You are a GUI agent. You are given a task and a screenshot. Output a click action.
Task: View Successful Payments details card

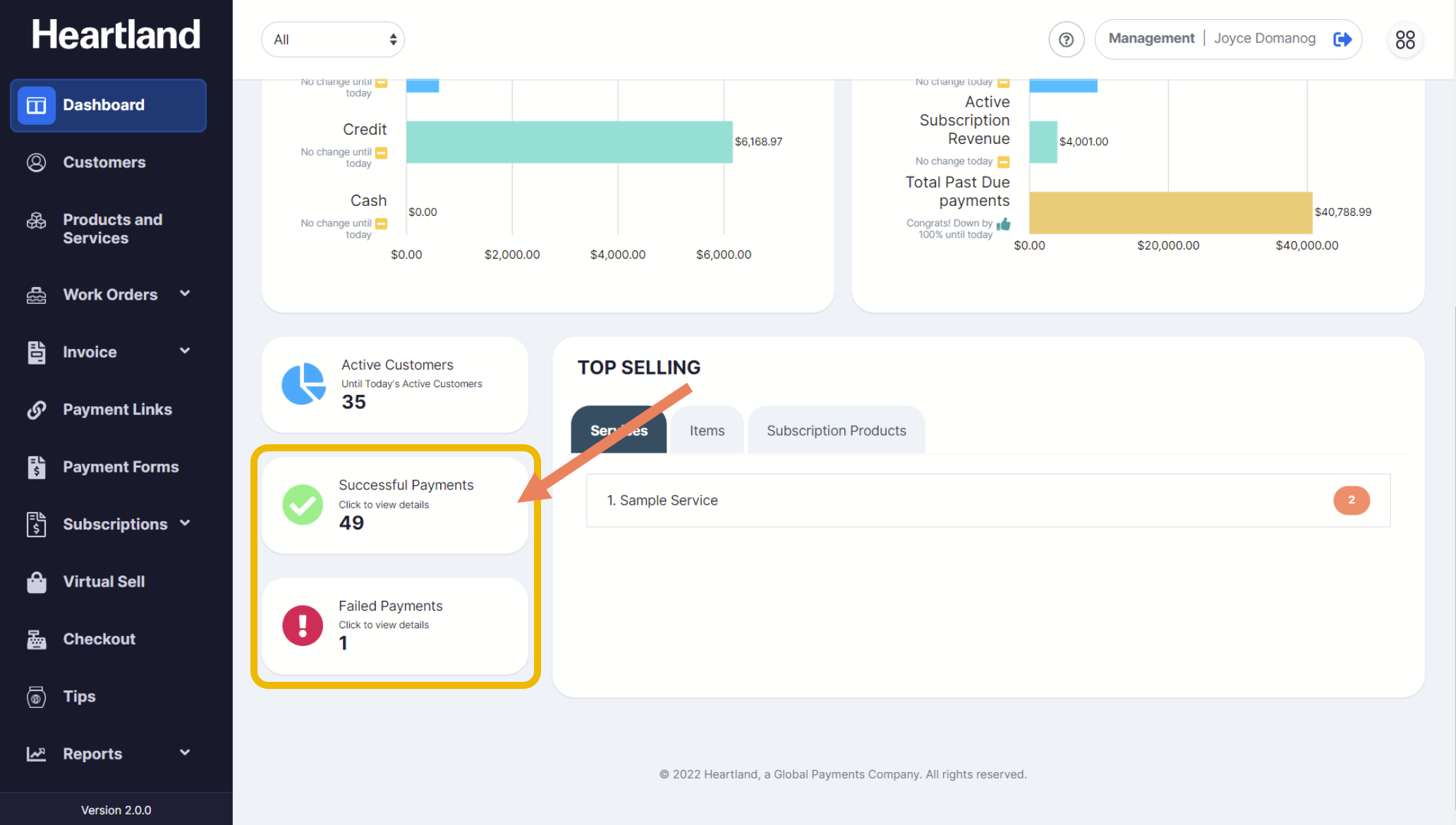point(395,505)
